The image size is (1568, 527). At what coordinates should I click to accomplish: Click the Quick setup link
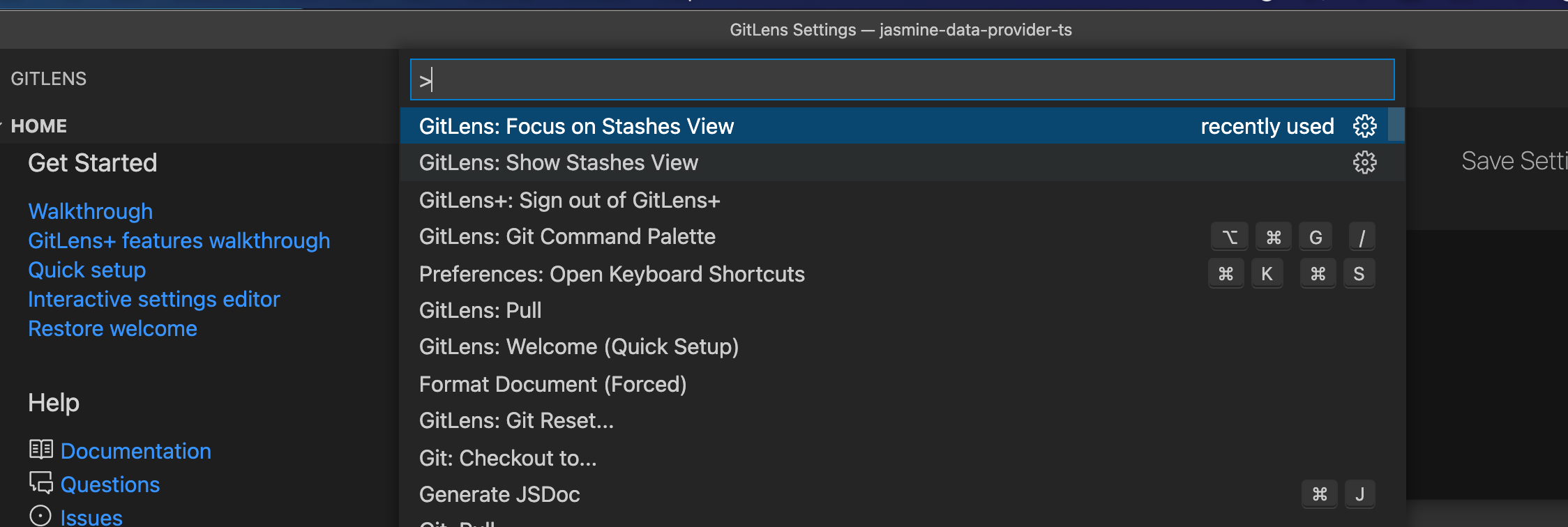(86, 270)
